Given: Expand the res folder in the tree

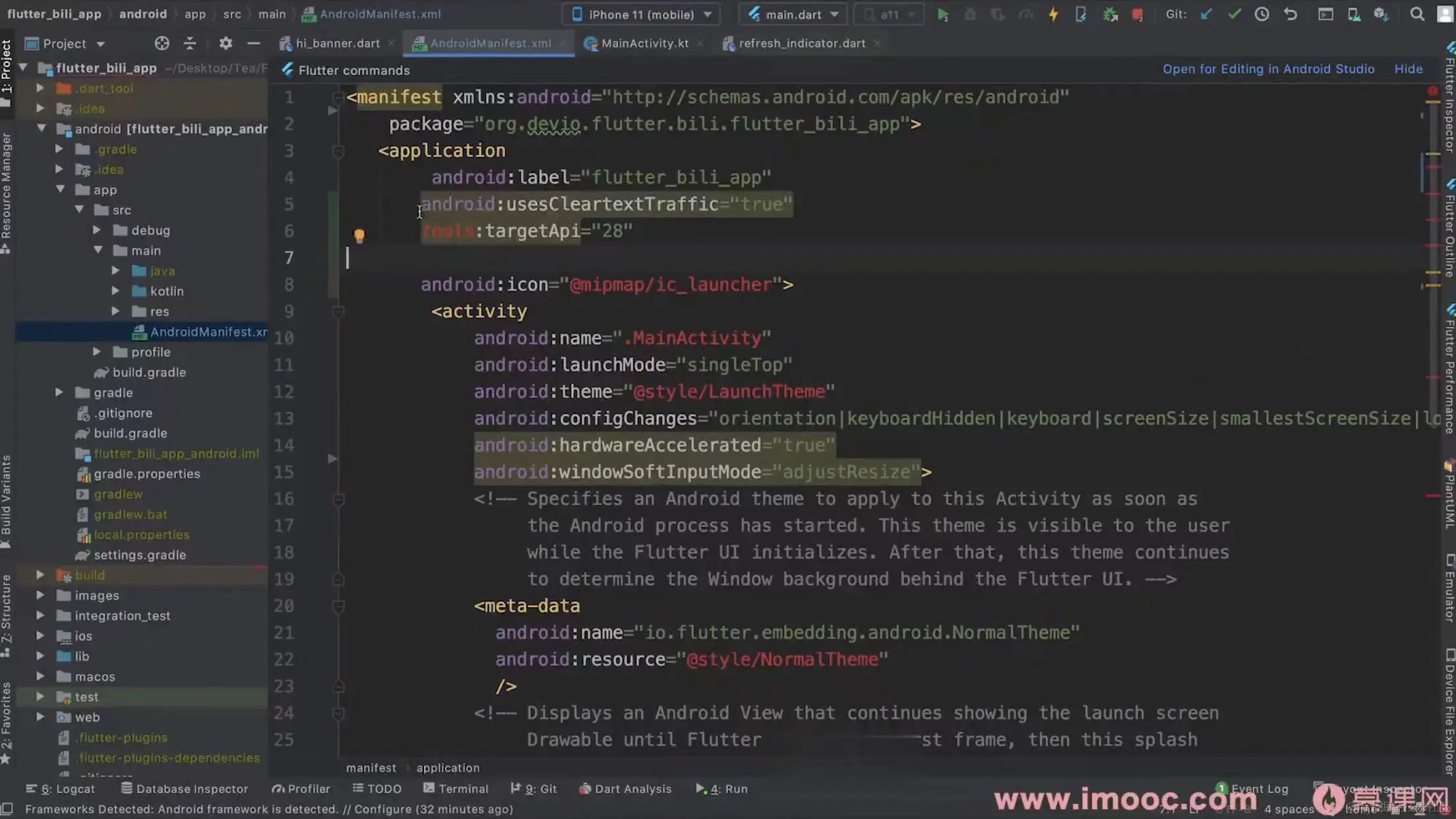Looking at the screenshot, I should 115,311.
